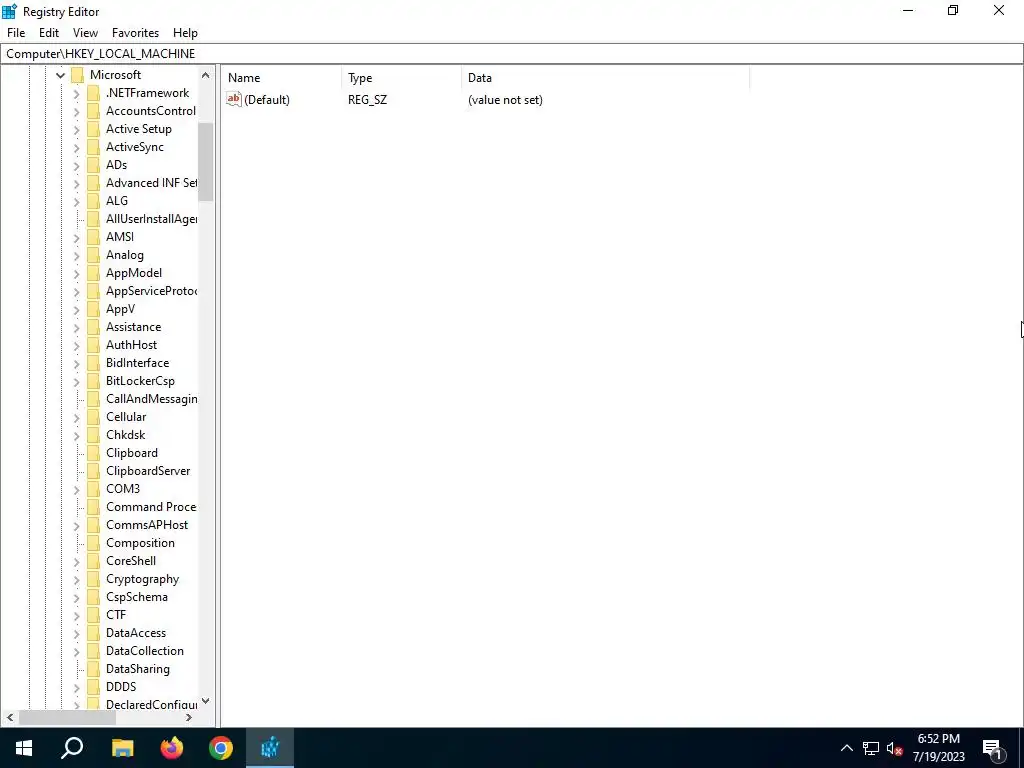1024x768 pixels.
Task: Collapse the Microsoft key
Action: (x=61, y=75)
